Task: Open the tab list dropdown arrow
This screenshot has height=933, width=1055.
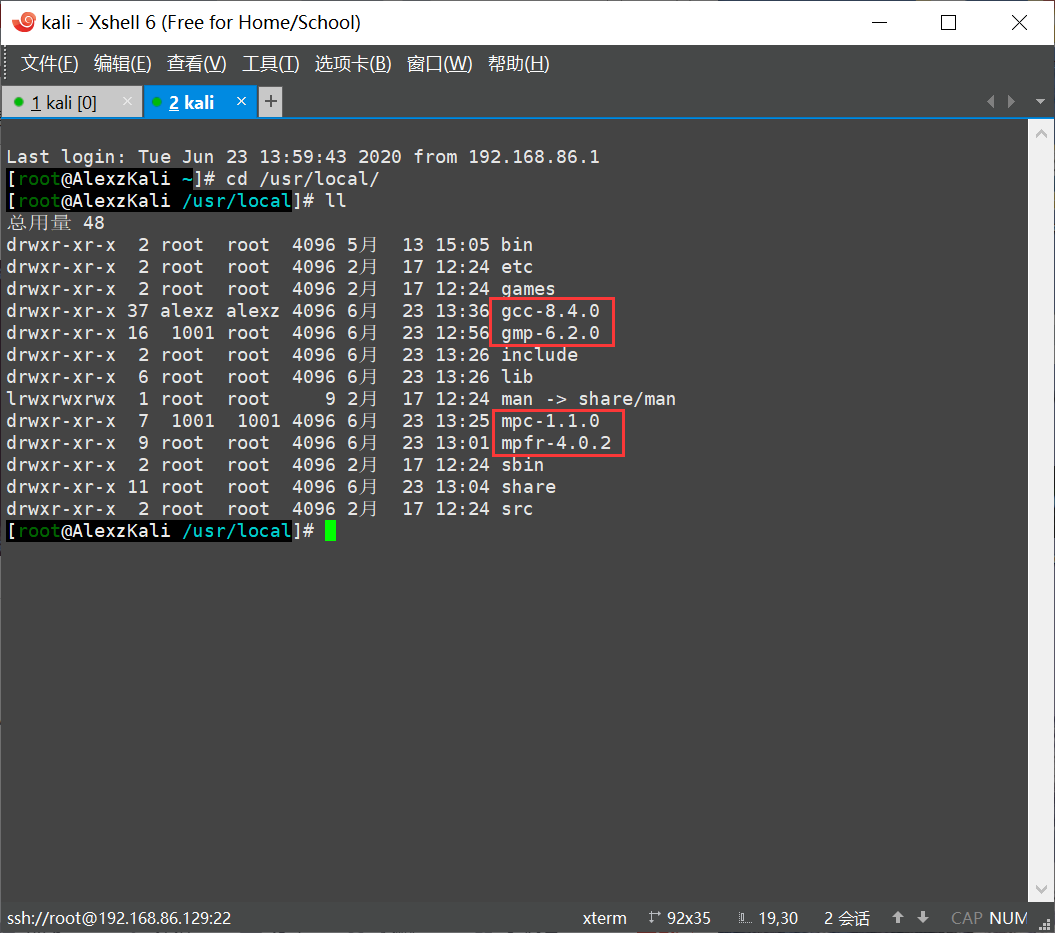Action: pyautogui.click(x=1039, y=101)
